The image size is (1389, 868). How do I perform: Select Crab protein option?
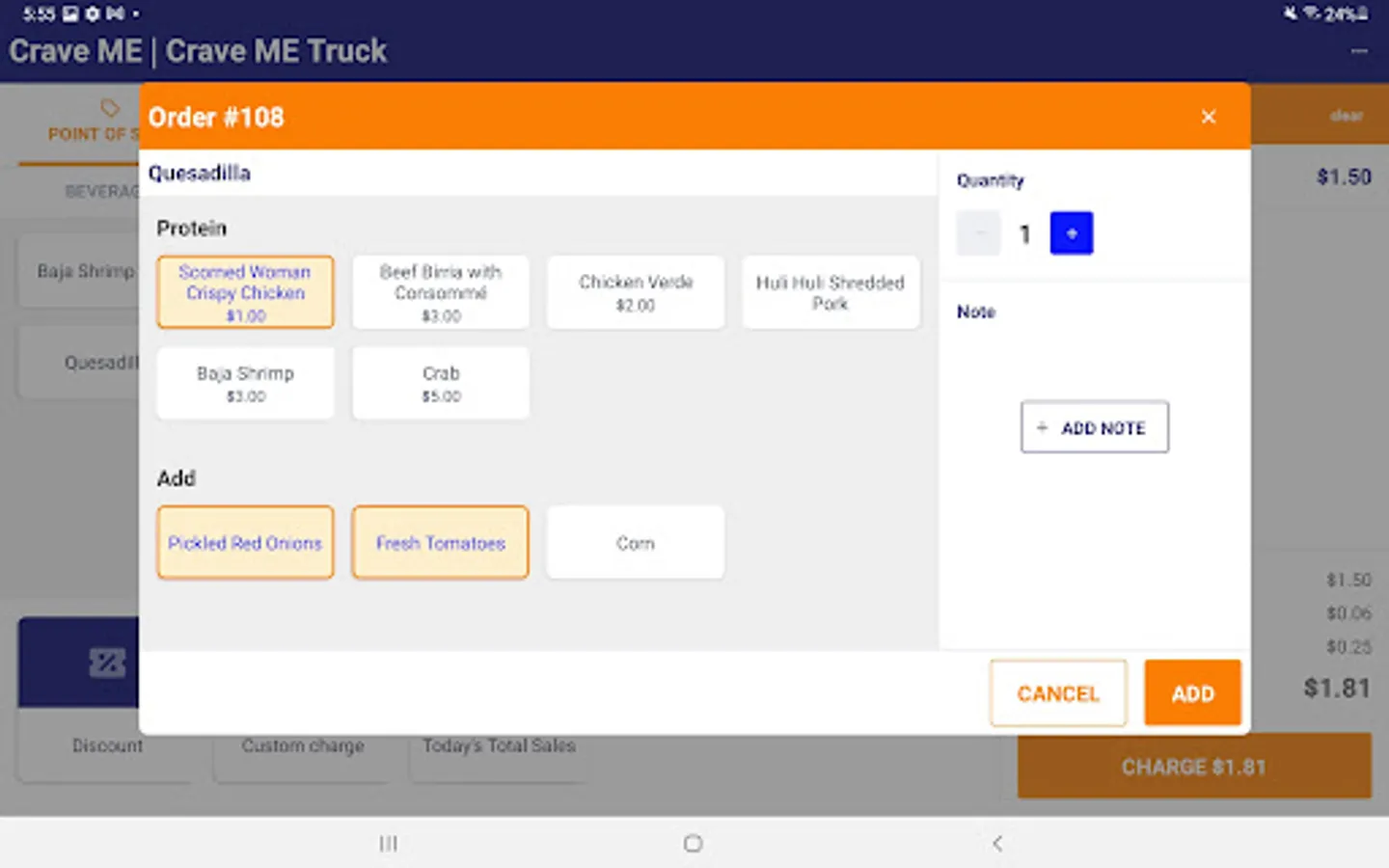pos(441,383)
